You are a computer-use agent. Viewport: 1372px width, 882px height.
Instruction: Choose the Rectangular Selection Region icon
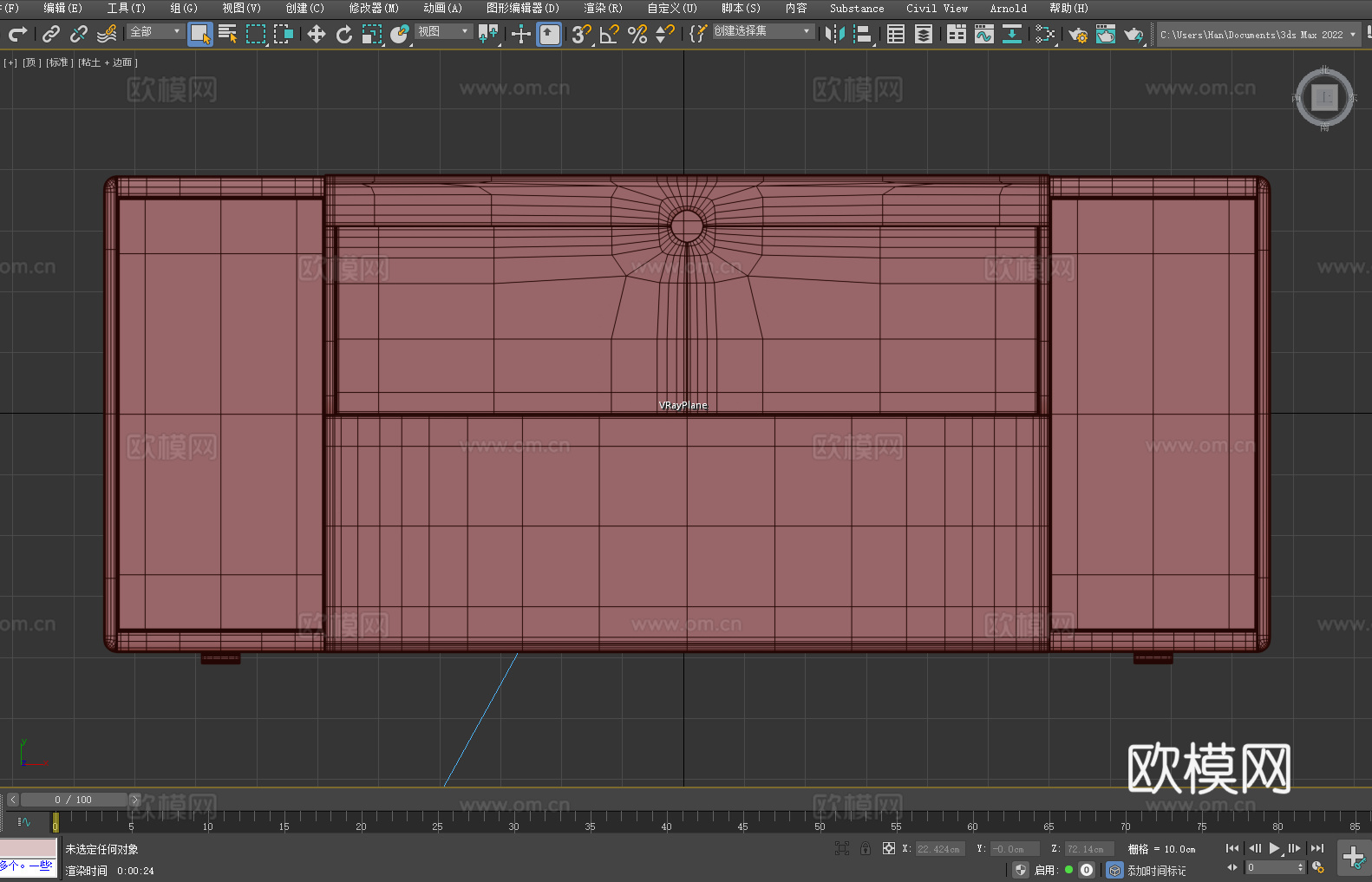tap(256, 34)
